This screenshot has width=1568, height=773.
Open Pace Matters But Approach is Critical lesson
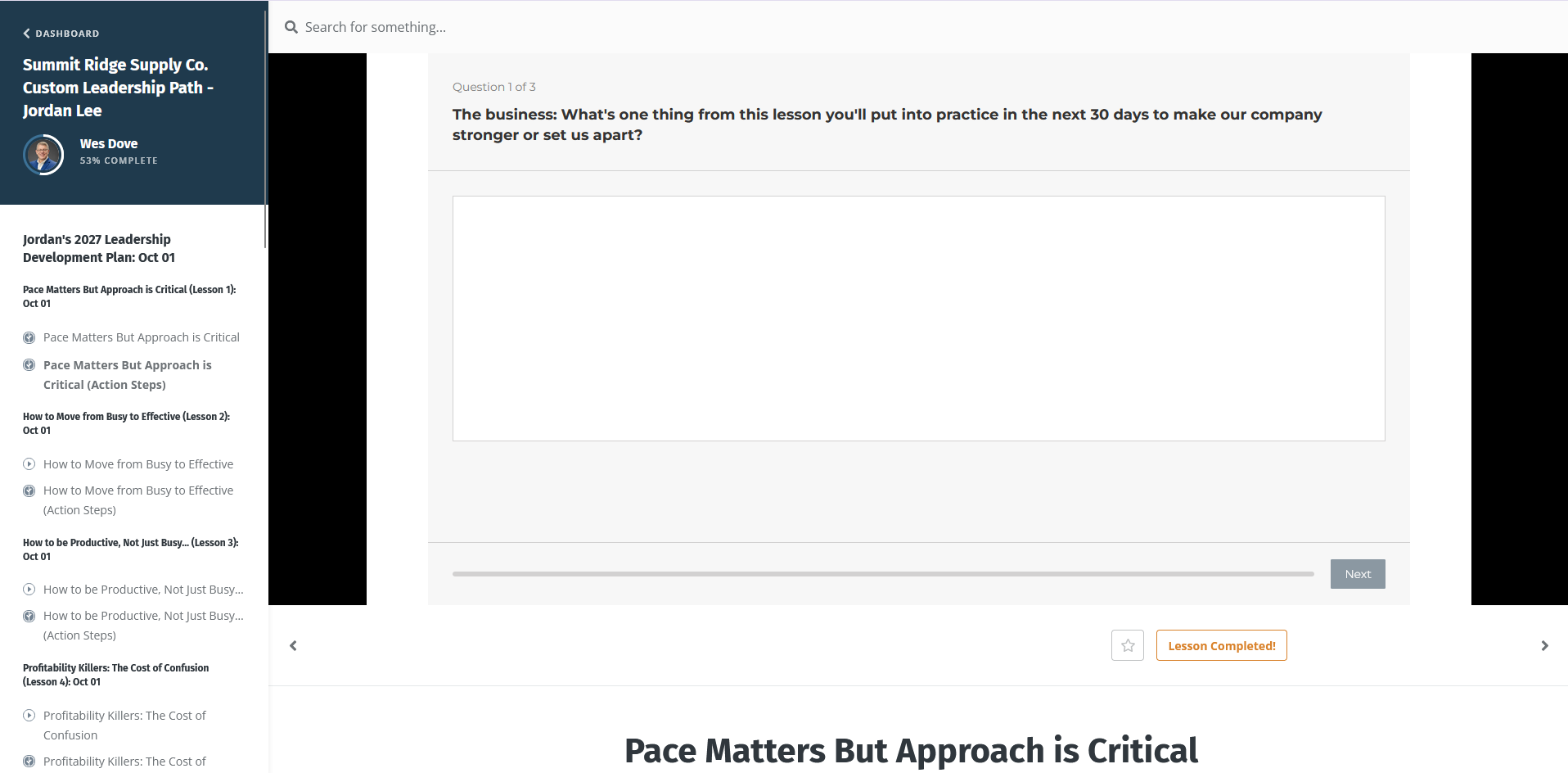coord(142,337)
